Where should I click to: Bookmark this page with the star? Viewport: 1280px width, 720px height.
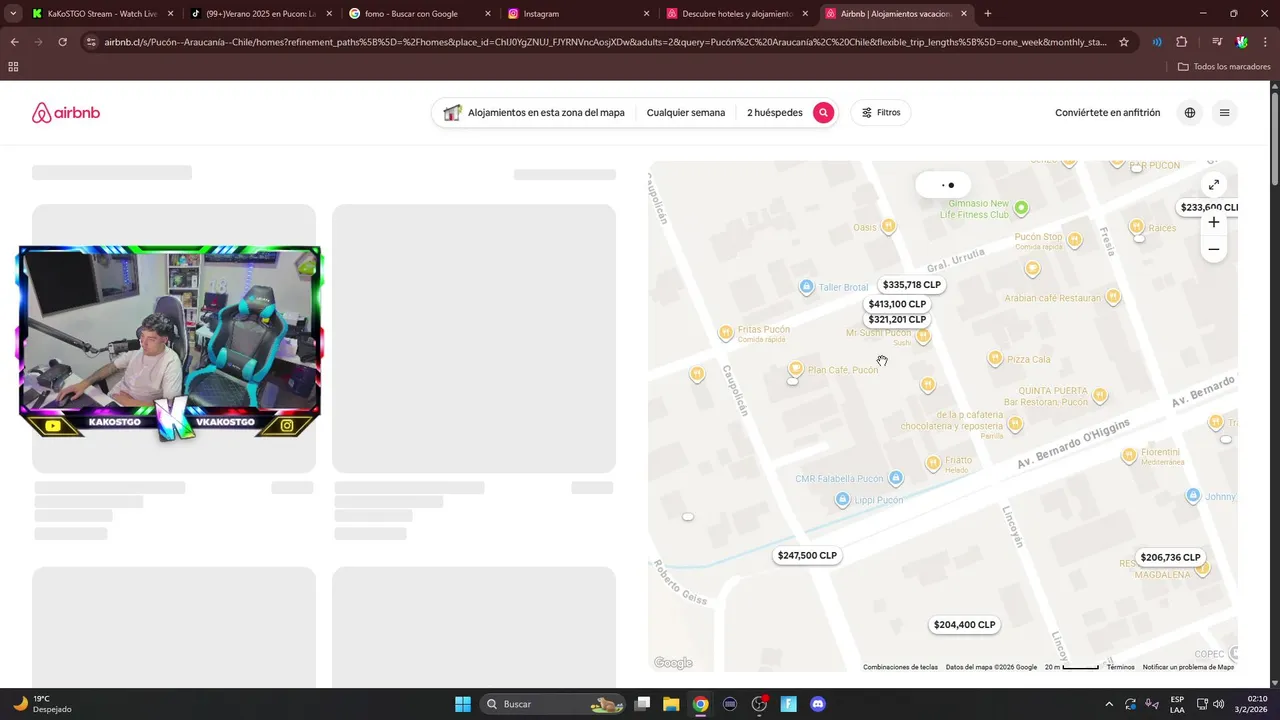click(x=1124, y=42)
